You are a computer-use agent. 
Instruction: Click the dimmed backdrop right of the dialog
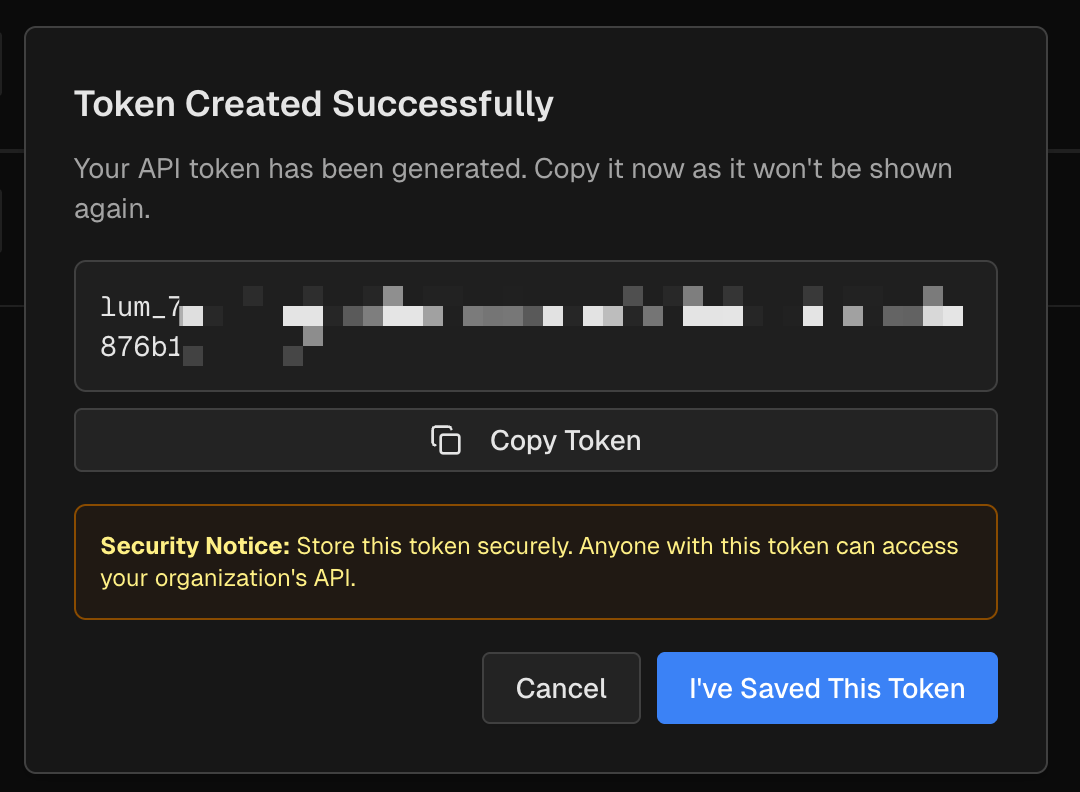[1064, 400]
